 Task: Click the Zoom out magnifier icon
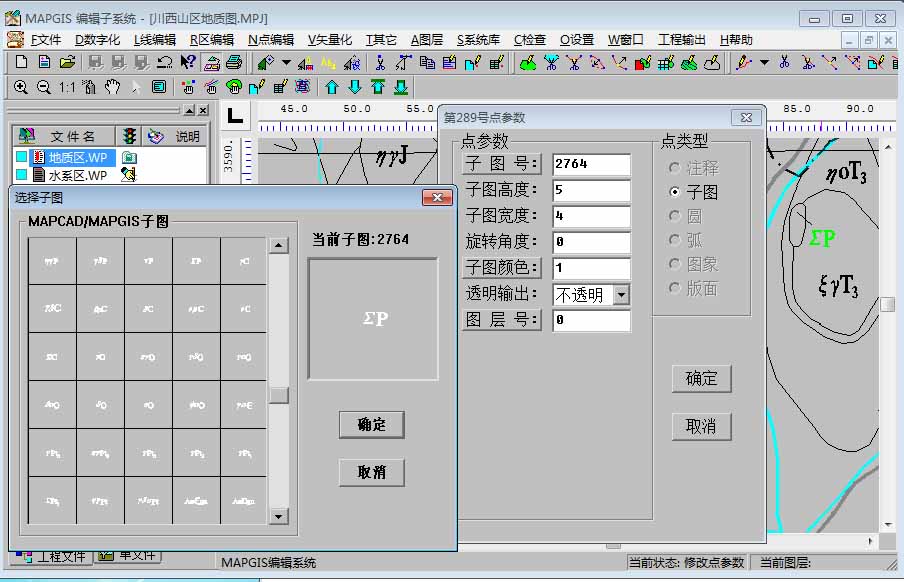(x=44, y=87)
